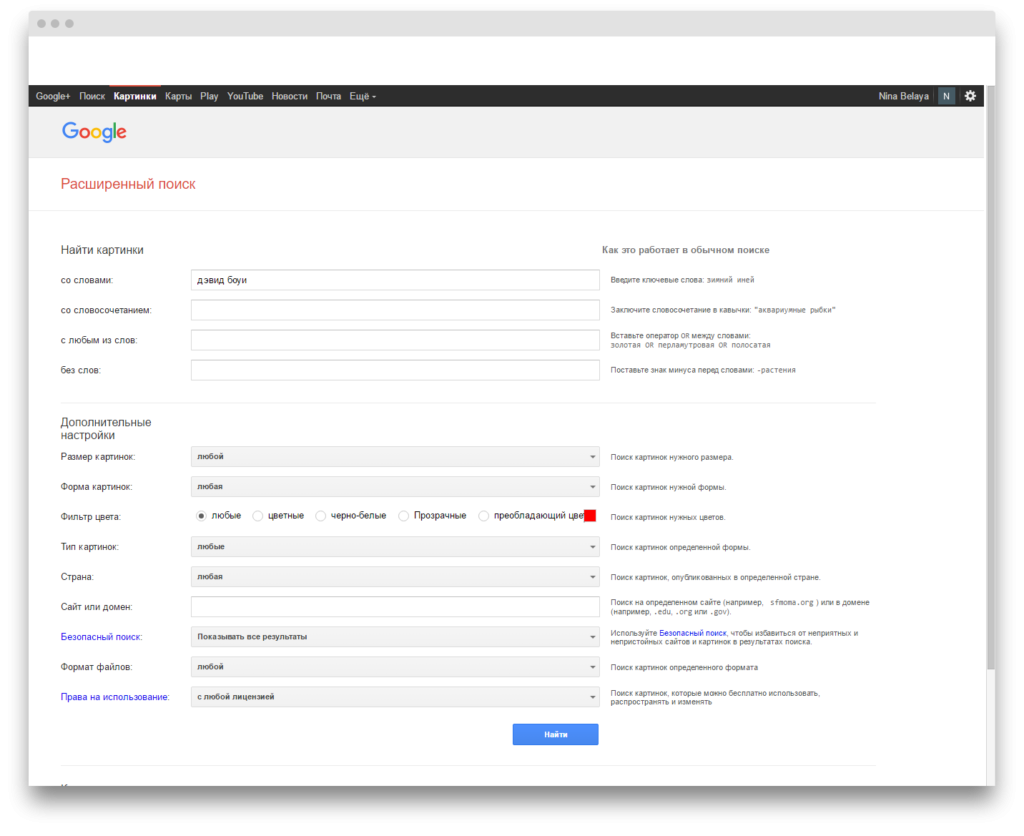
Task: Select the 'Картинки' tab
Action: point(135,96)
